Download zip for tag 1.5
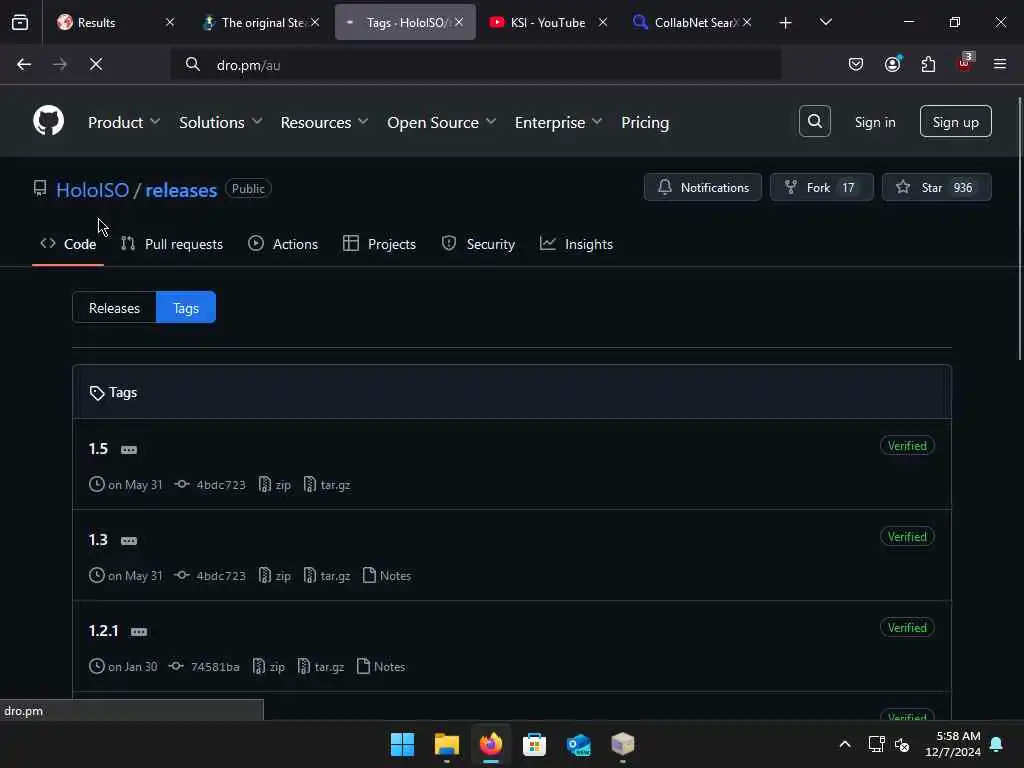This screenshot has height=768, width=1024. pyautogui.click(x=274, y=485)
